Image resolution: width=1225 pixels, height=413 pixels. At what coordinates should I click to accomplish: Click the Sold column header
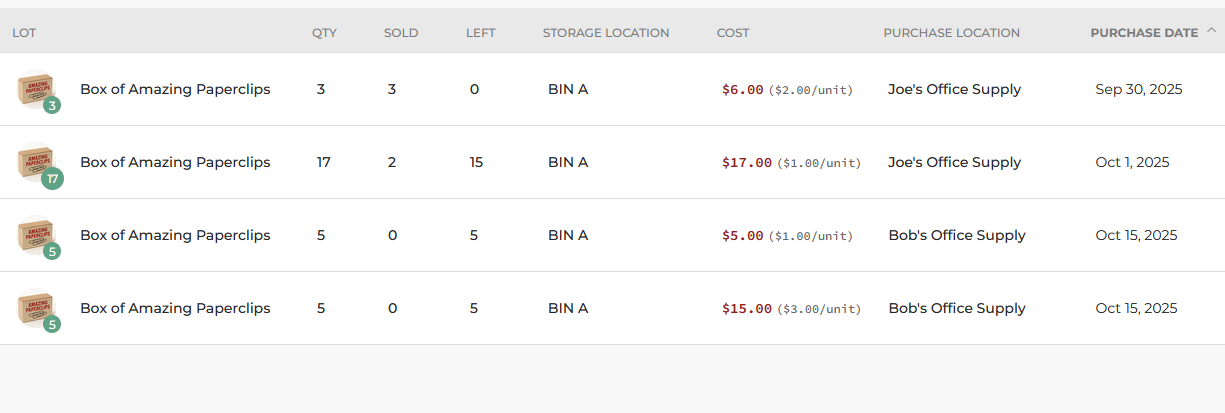pos(401,33)
